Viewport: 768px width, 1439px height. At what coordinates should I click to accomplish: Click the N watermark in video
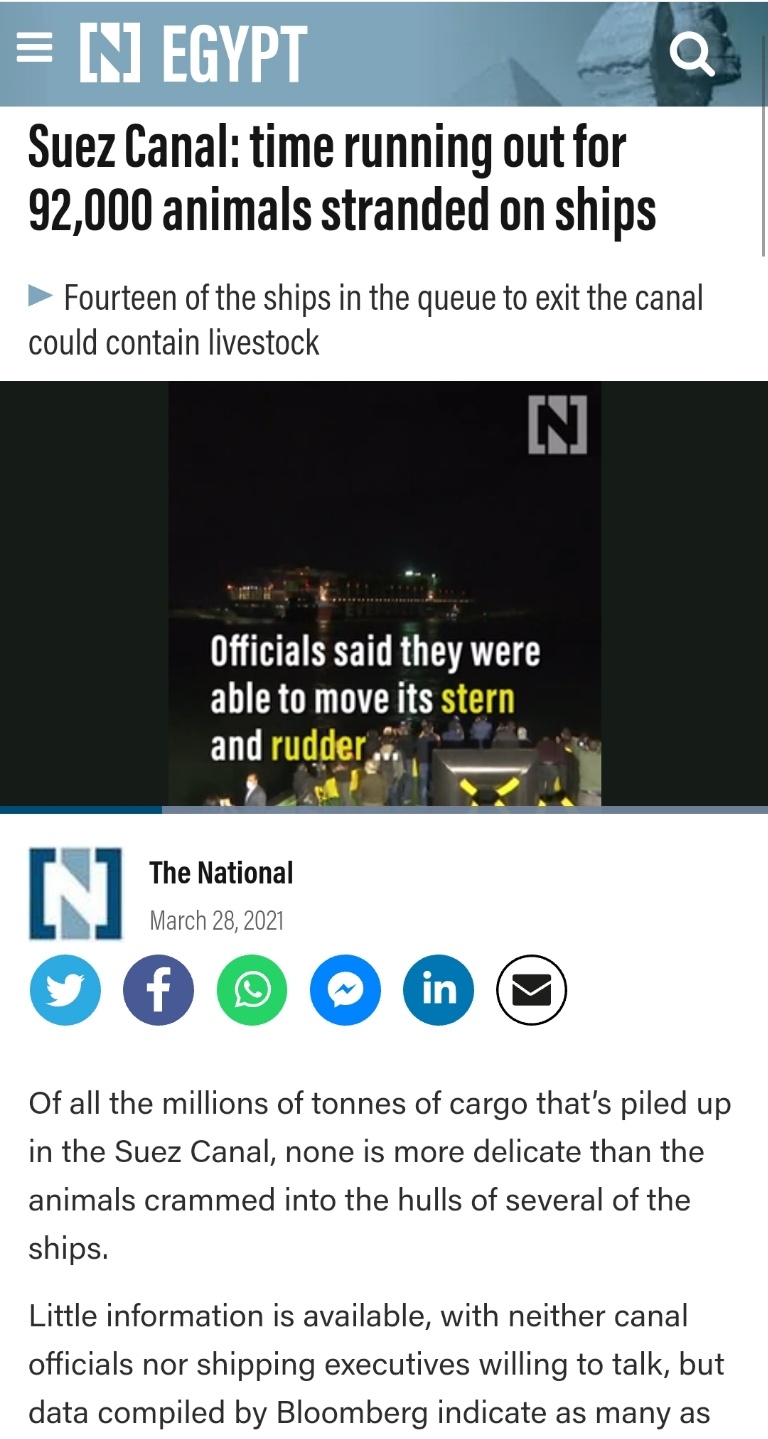click(557, 427)
